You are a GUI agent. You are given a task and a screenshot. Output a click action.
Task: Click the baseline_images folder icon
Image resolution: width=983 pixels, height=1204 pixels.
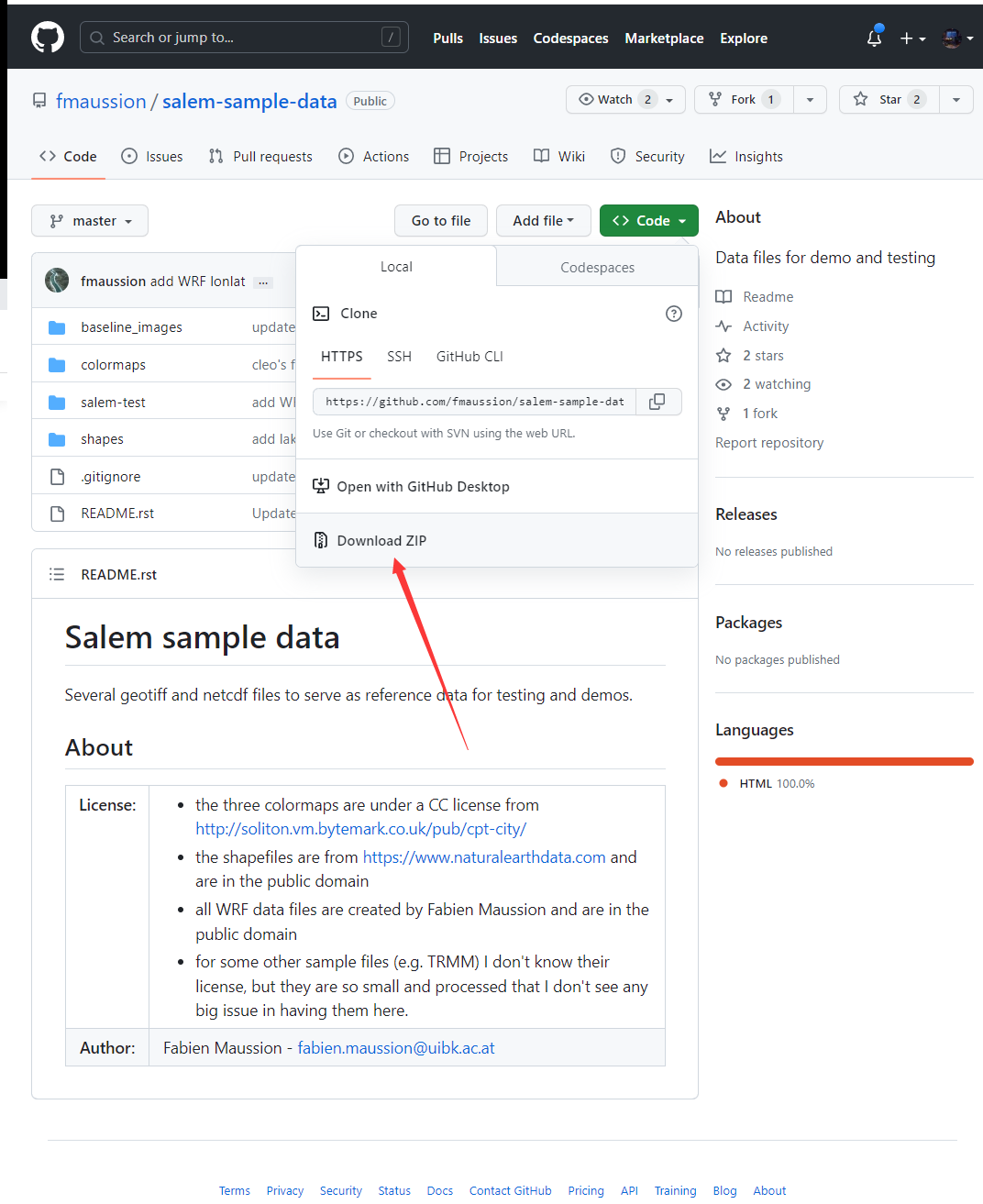tap(57, 327)
